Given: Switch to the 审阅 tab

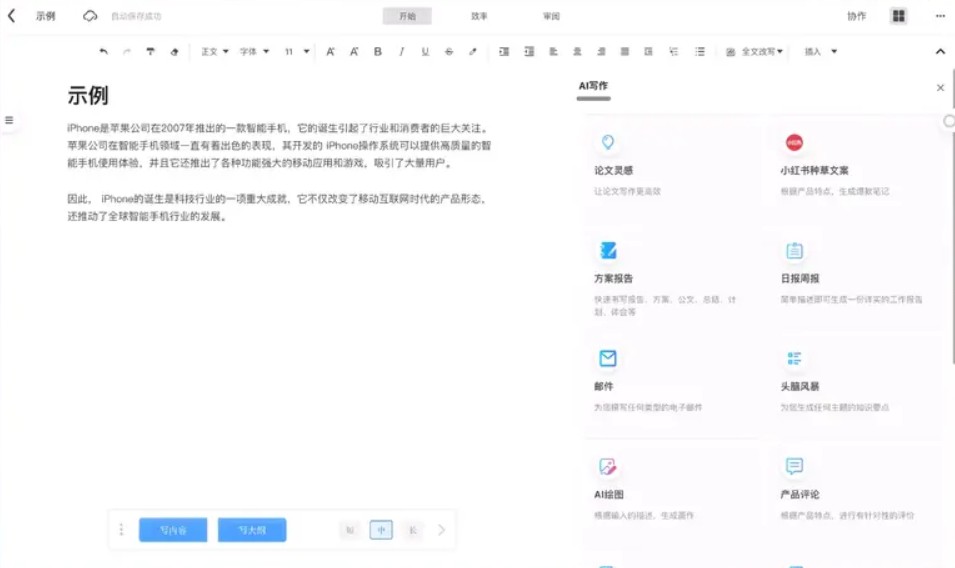Looking at the screenshot, I should point(551,16).
